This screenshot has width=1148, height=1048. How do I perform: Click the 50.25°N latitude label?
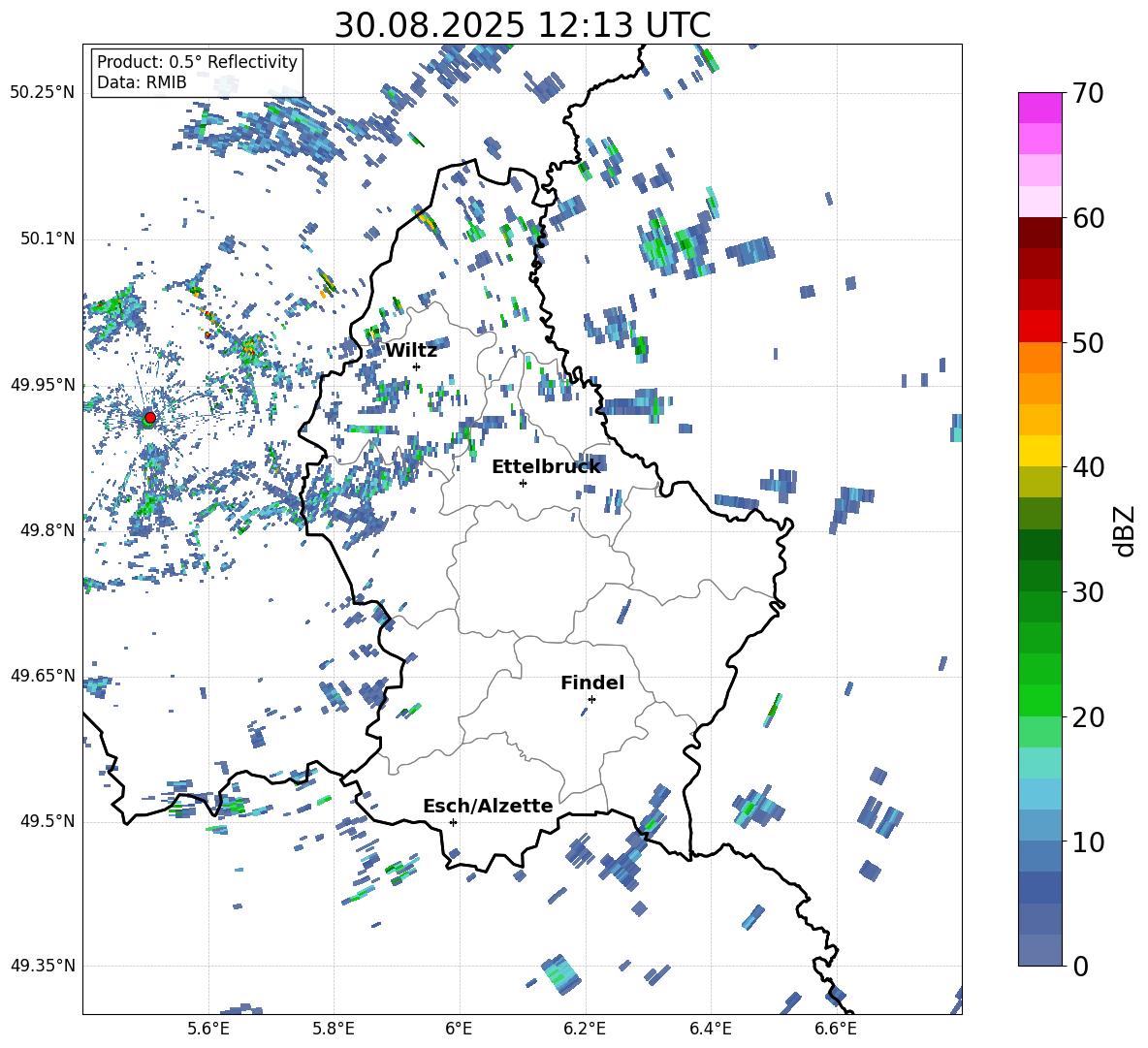pos(43,93)
